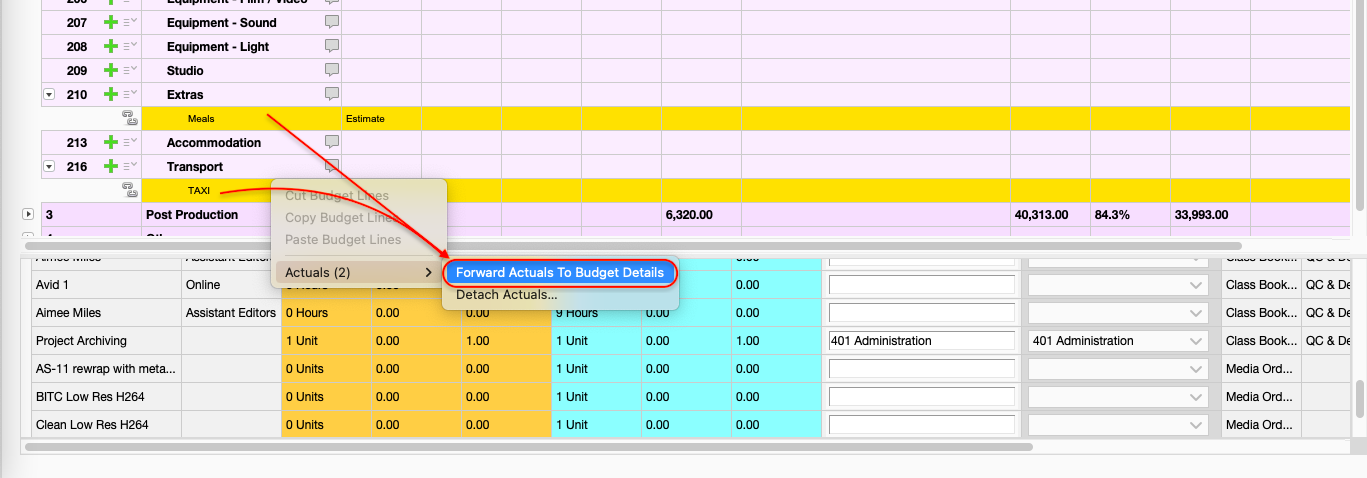This screenshot has width=1367, height=478.
Task: Click the account input field in Clean Low Res row
Action: [921, 425]
